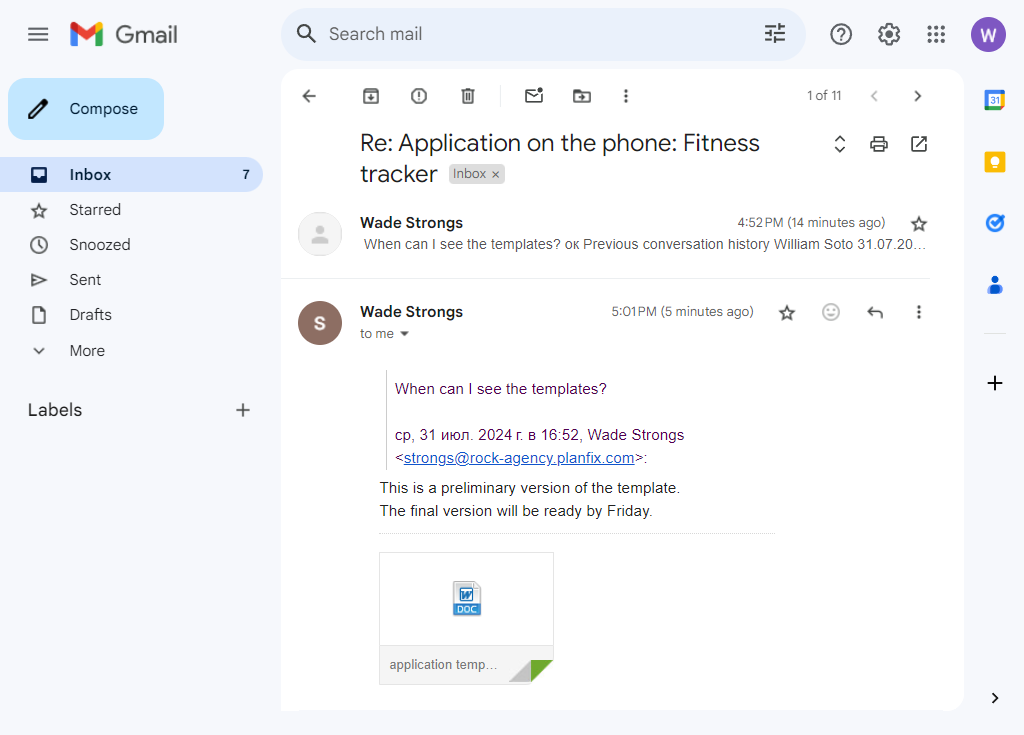Open the Settings gear
1024x735 pixels.
888,34
